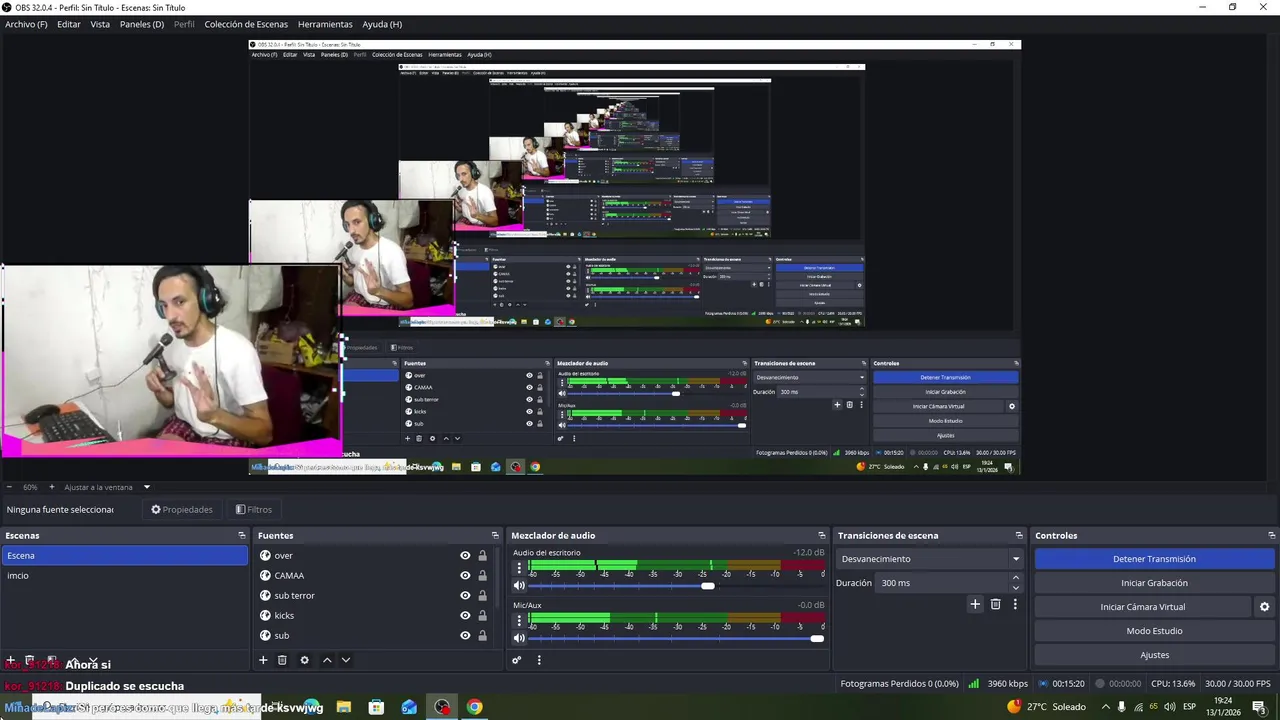Toggle the lock on the sub source
Image resolution: width=1280 pixels, height=720 pixels.
click(x=482, y=636)
